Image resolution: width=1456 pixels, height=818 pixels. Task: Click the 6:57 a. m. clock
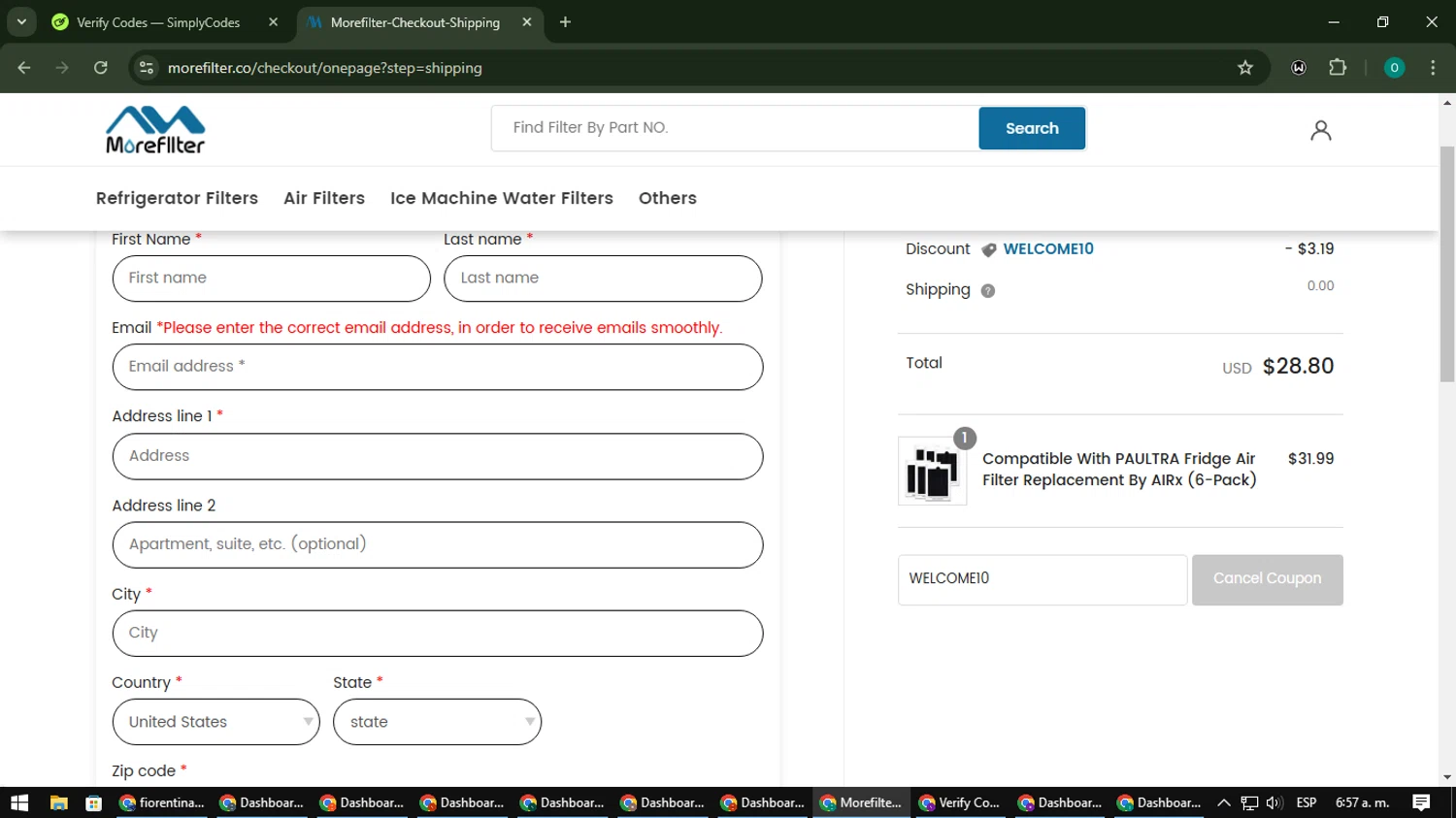coord(1363,802)
